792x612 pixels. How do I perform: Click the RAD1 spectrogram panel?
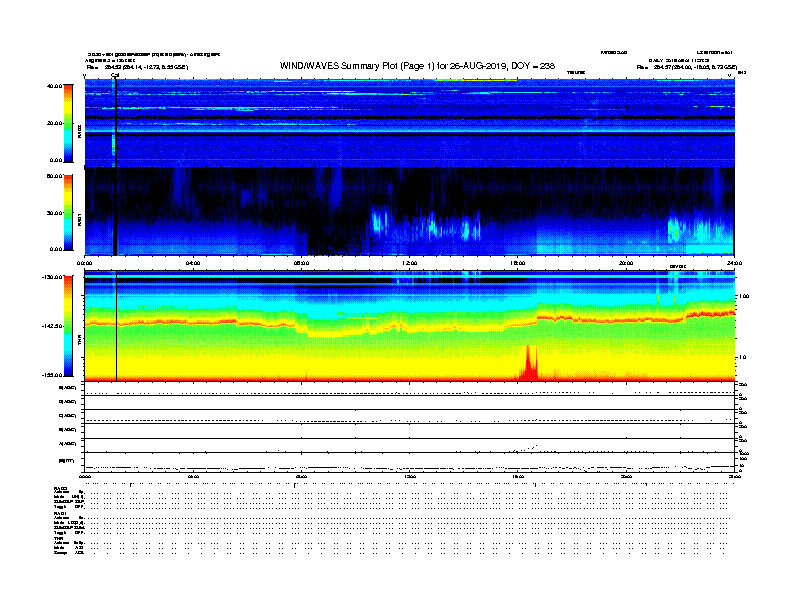(x=410, y=212)
